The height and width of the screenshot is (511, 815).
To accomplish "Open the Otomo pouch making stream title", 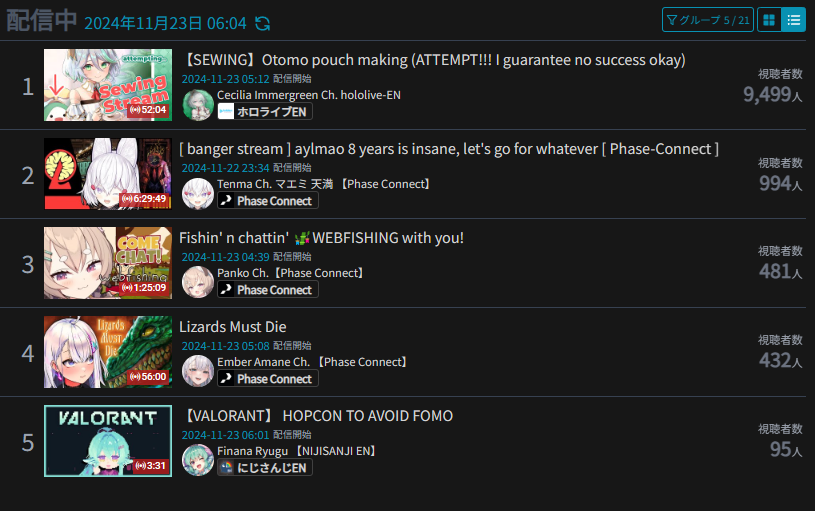I will 432,60.
